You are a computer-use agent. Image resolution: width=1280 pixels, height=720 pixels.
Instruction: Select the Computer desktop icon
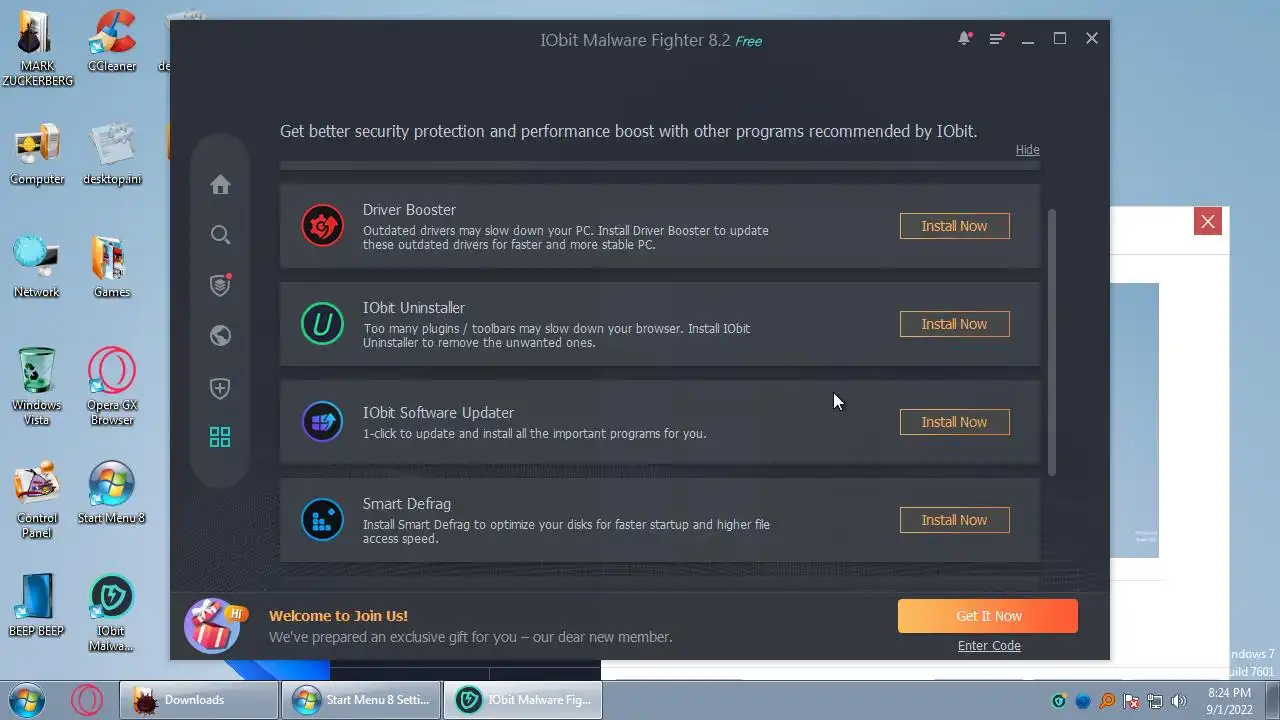[x=37, y=154]
